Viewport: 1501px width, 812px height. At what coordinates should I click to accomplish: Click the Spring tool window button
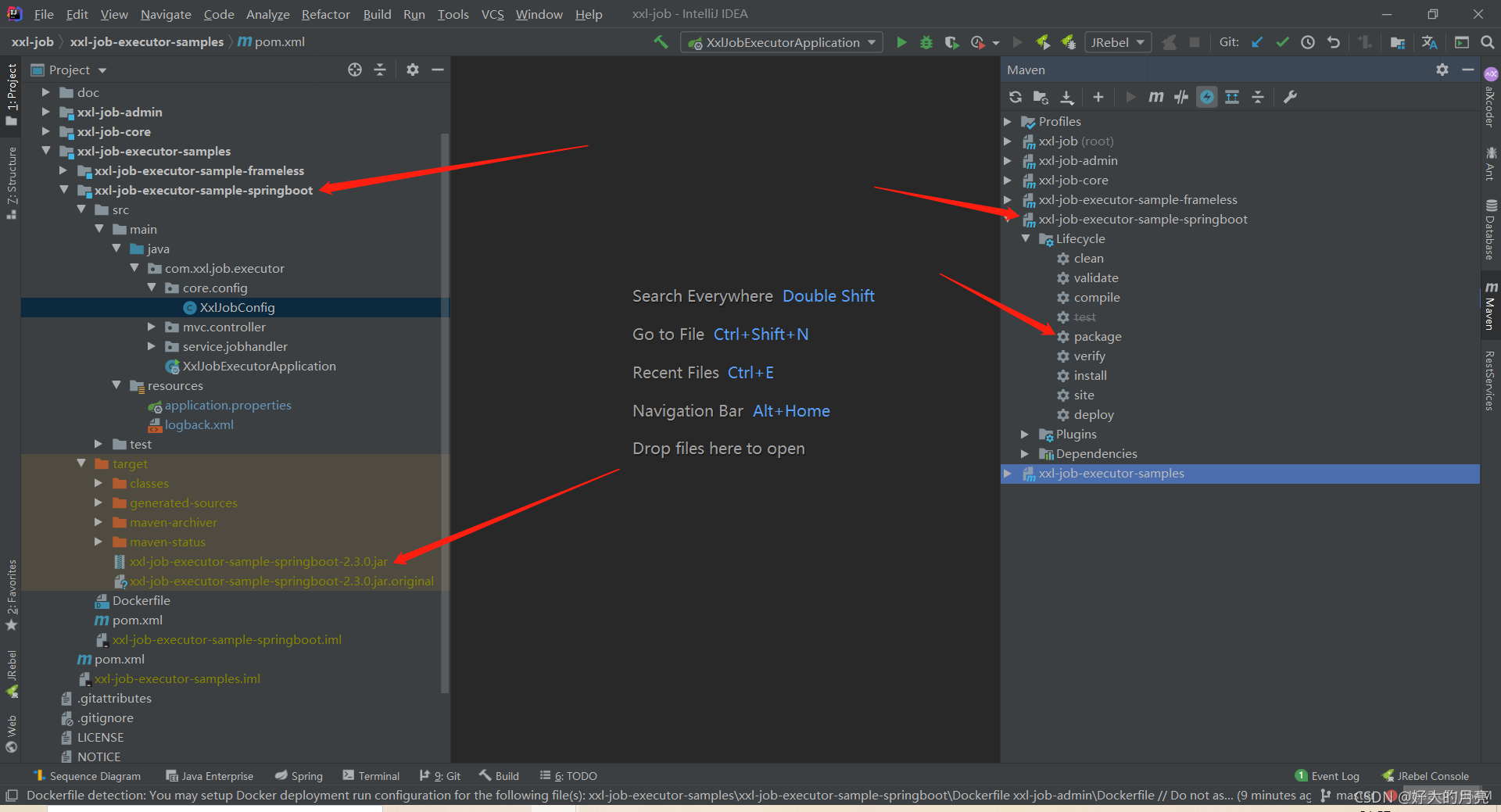[x=299, y=776]
